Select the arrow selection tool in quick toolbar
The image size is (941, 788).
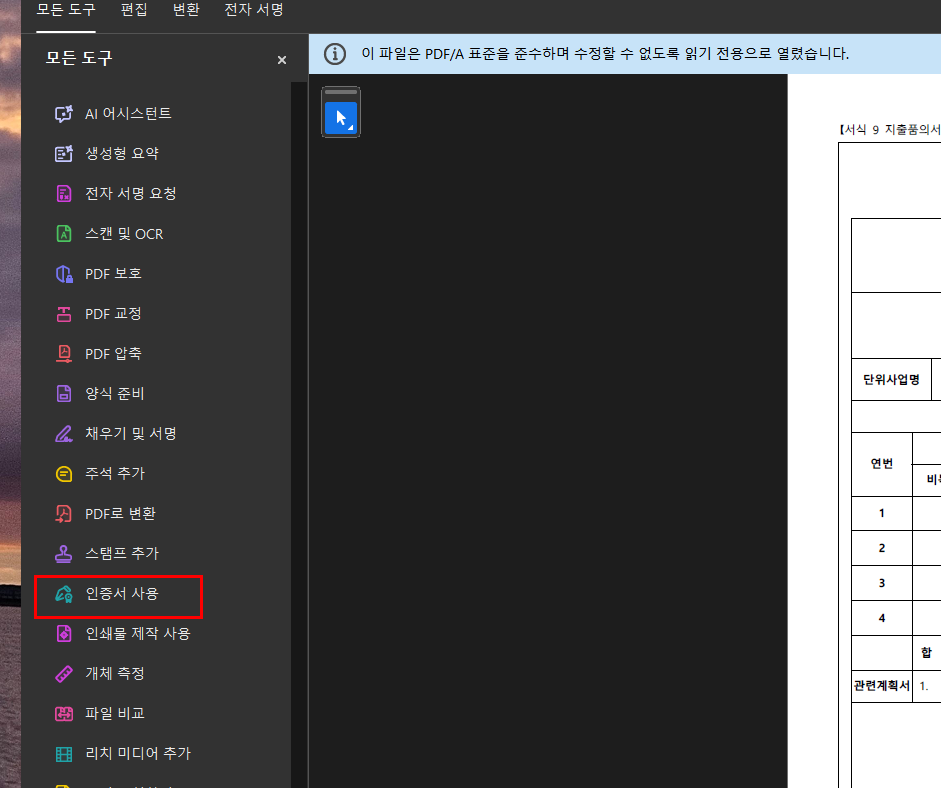pyautogui.click(x=341, y=118)
